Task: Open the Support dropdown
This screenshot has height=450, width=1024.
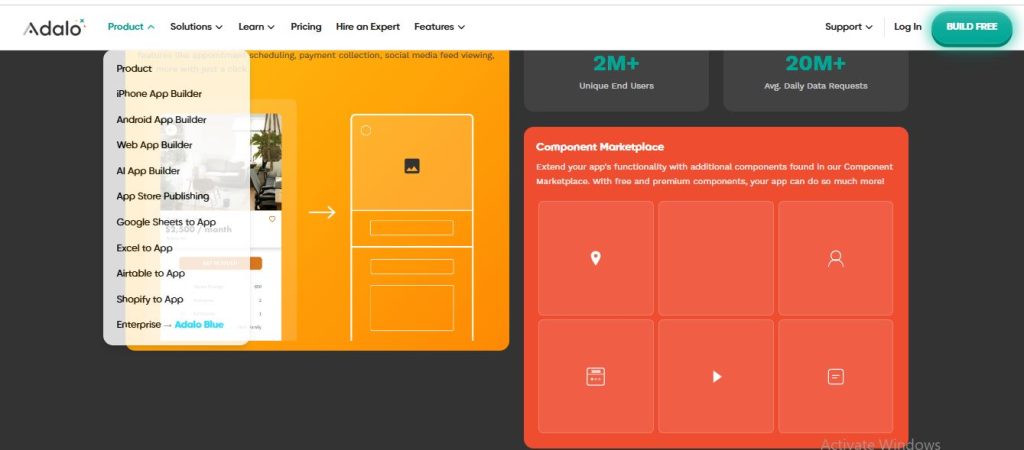Action: [x=848, y=27]
